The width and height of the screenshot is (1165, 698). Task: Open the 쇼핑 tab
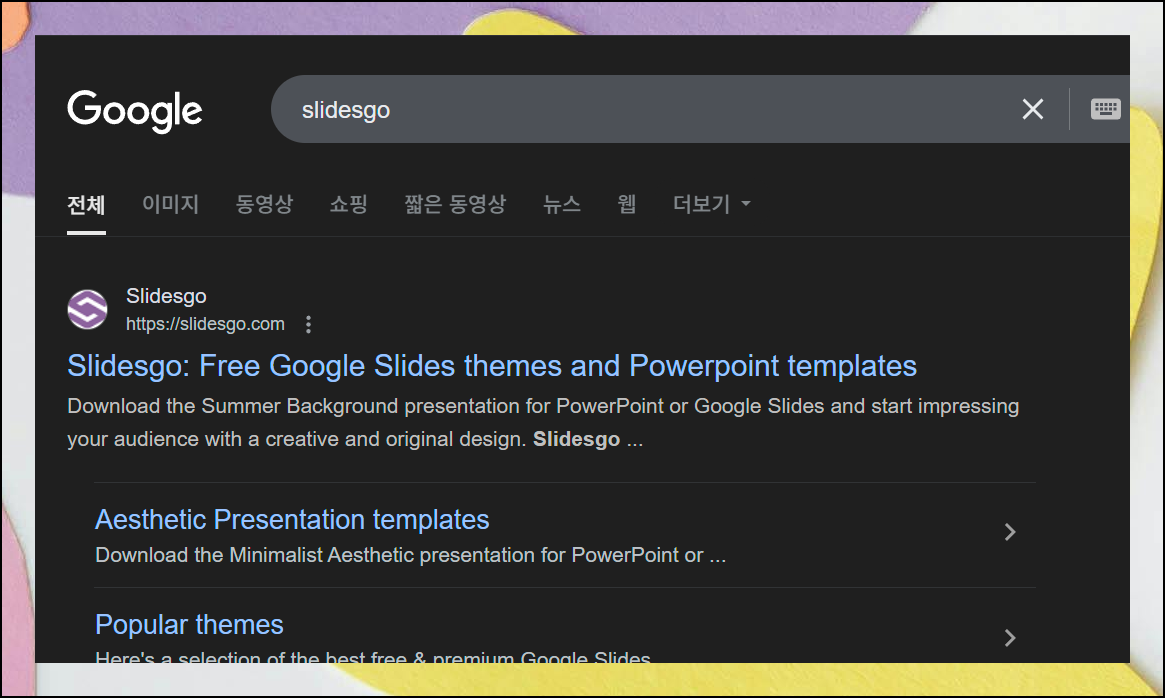(x=348, y=204)
